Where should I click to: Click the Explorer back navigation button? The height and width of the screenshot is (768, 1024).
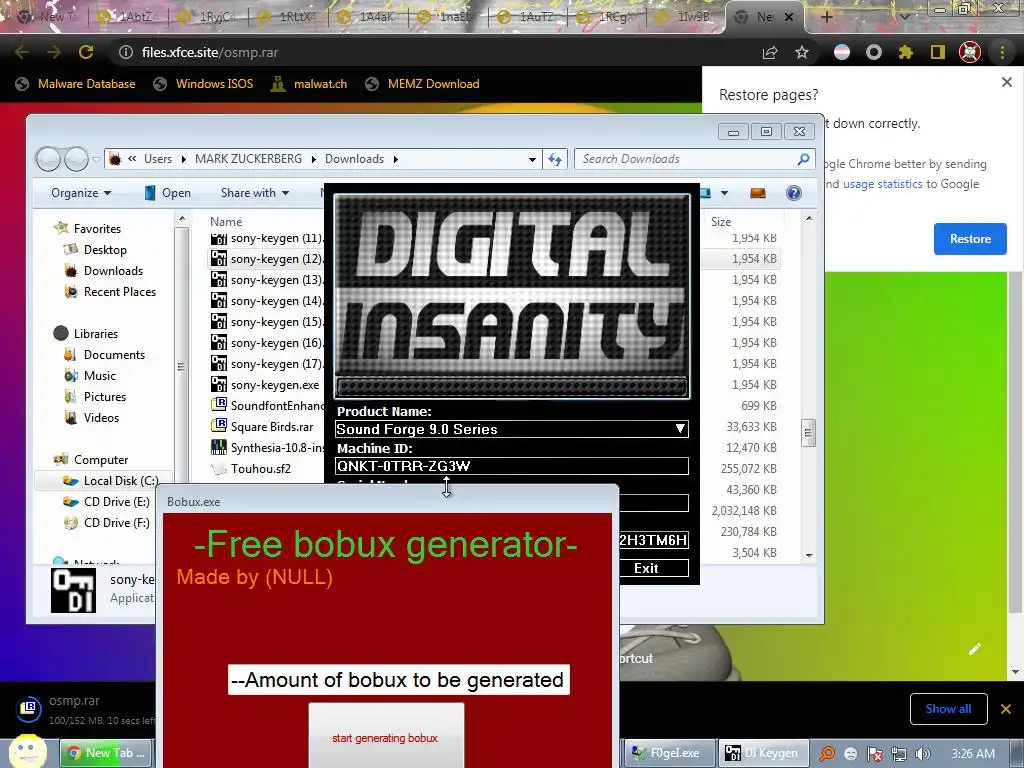(48, 159)
